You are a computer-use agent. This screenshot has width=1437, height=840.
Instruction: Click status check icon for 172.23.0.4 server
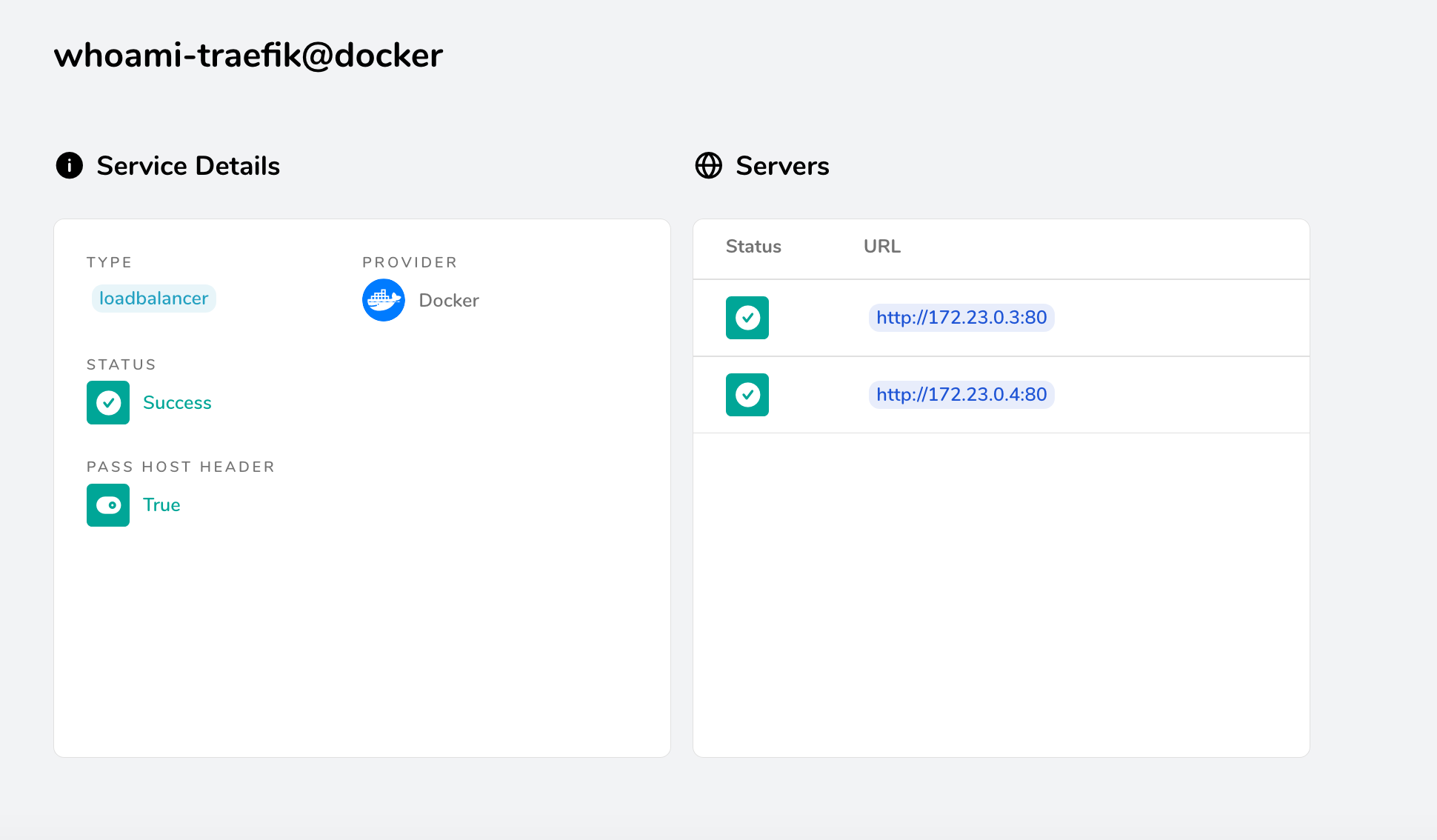point(747,395)
